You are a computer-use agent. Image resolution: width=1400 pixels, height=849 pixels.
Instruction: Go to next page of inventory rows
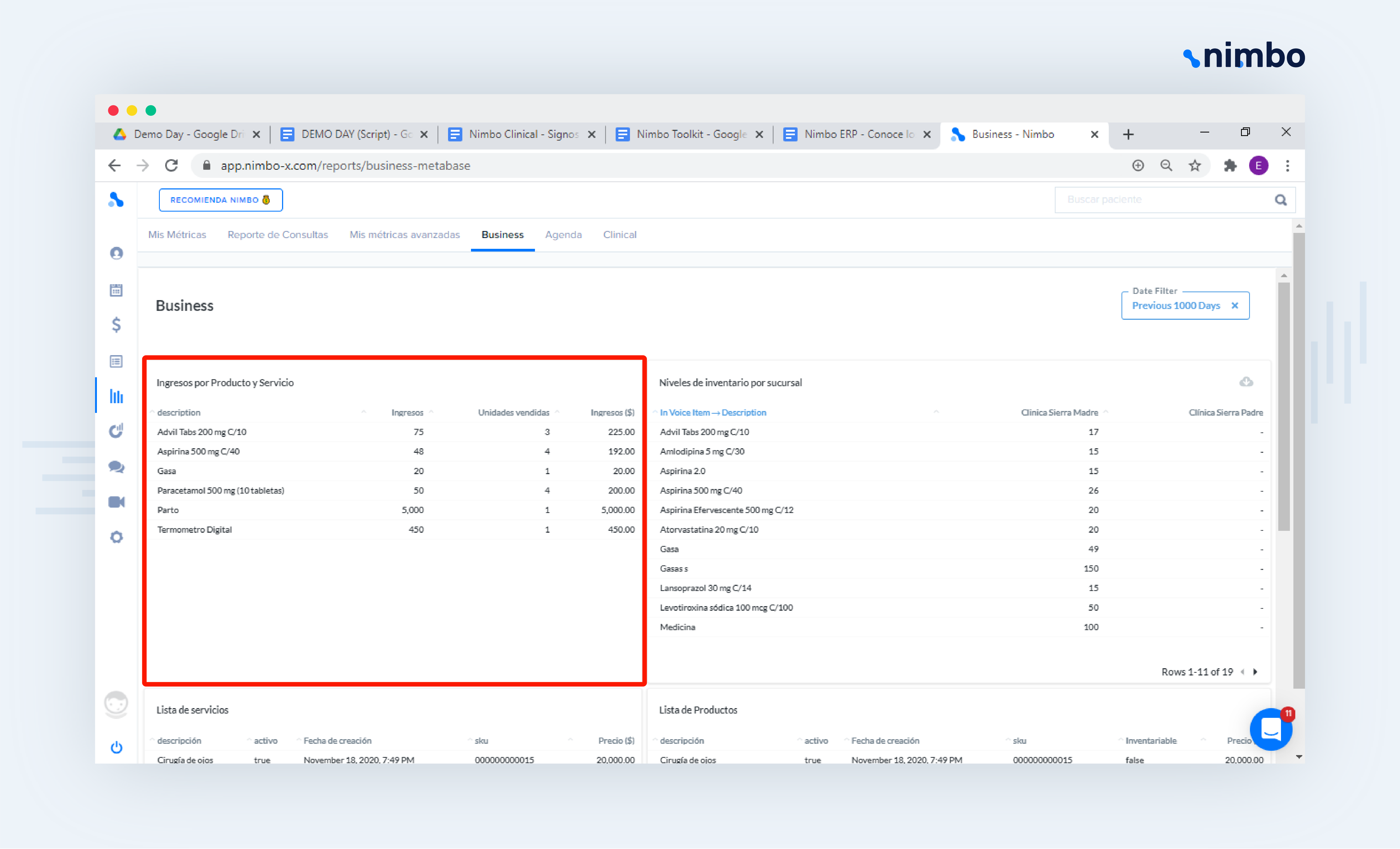pos(1255,672)
